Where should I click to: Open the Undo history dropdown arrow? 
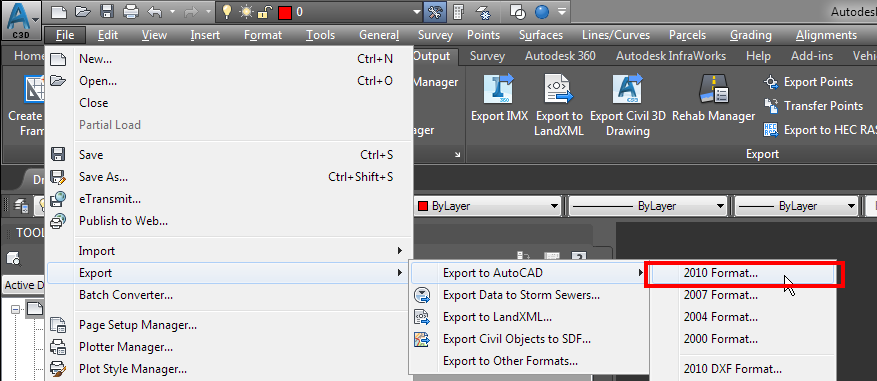(173, 12)
